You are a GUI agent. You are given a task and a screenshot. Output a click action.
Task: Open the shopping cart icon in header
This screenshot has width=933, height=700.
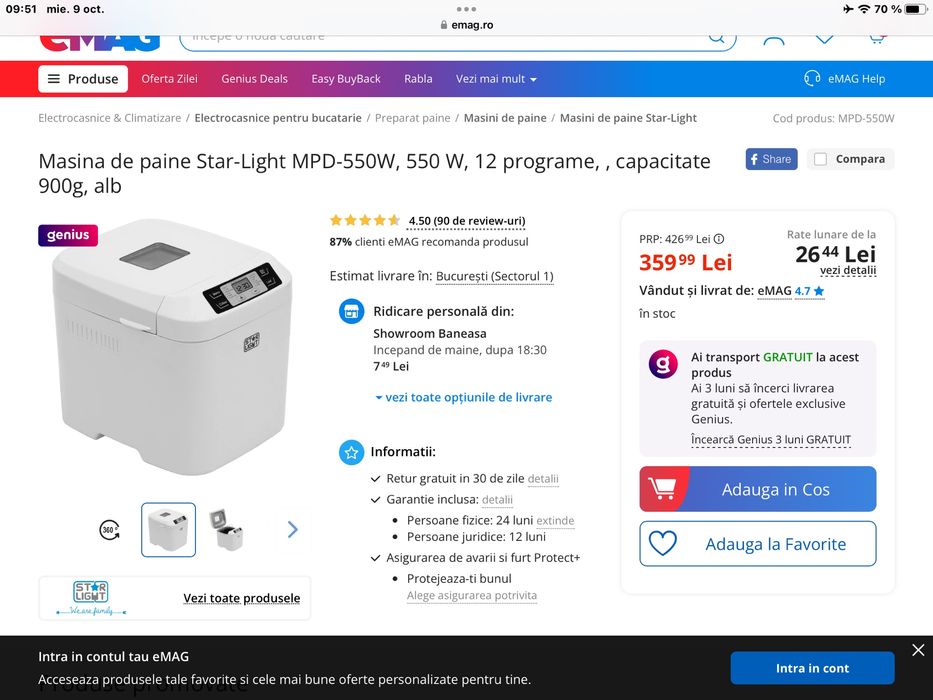tap(876, 39)
